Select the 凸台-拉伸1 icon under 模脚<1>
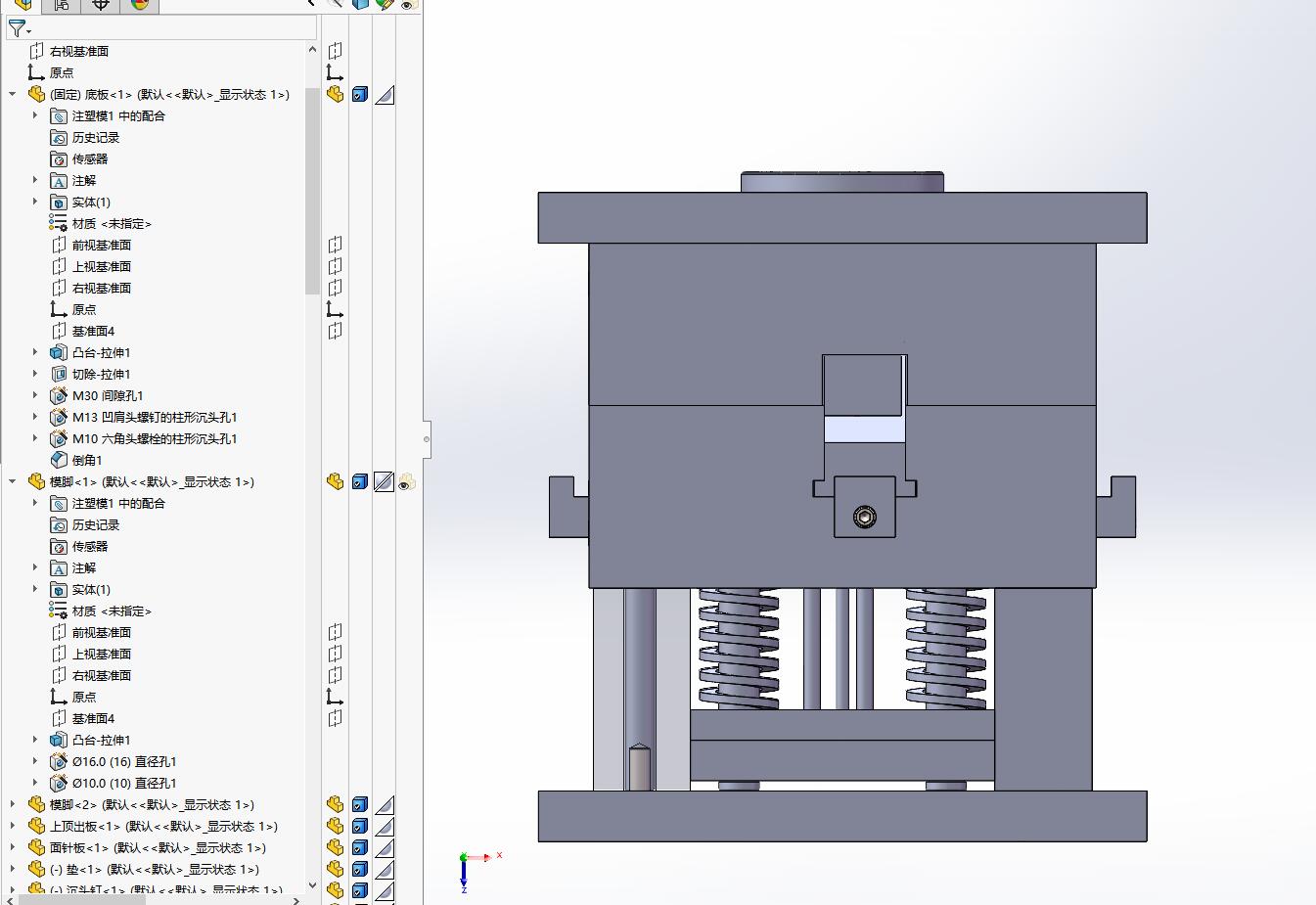Viewport: 1316px width, 905px height. [59, 741]
